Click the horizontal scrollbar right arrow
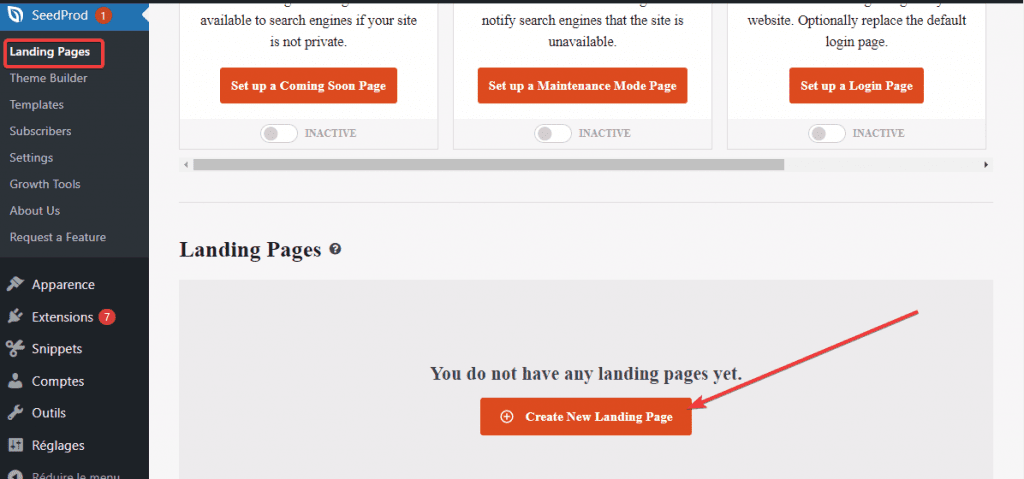 (986, 165)
